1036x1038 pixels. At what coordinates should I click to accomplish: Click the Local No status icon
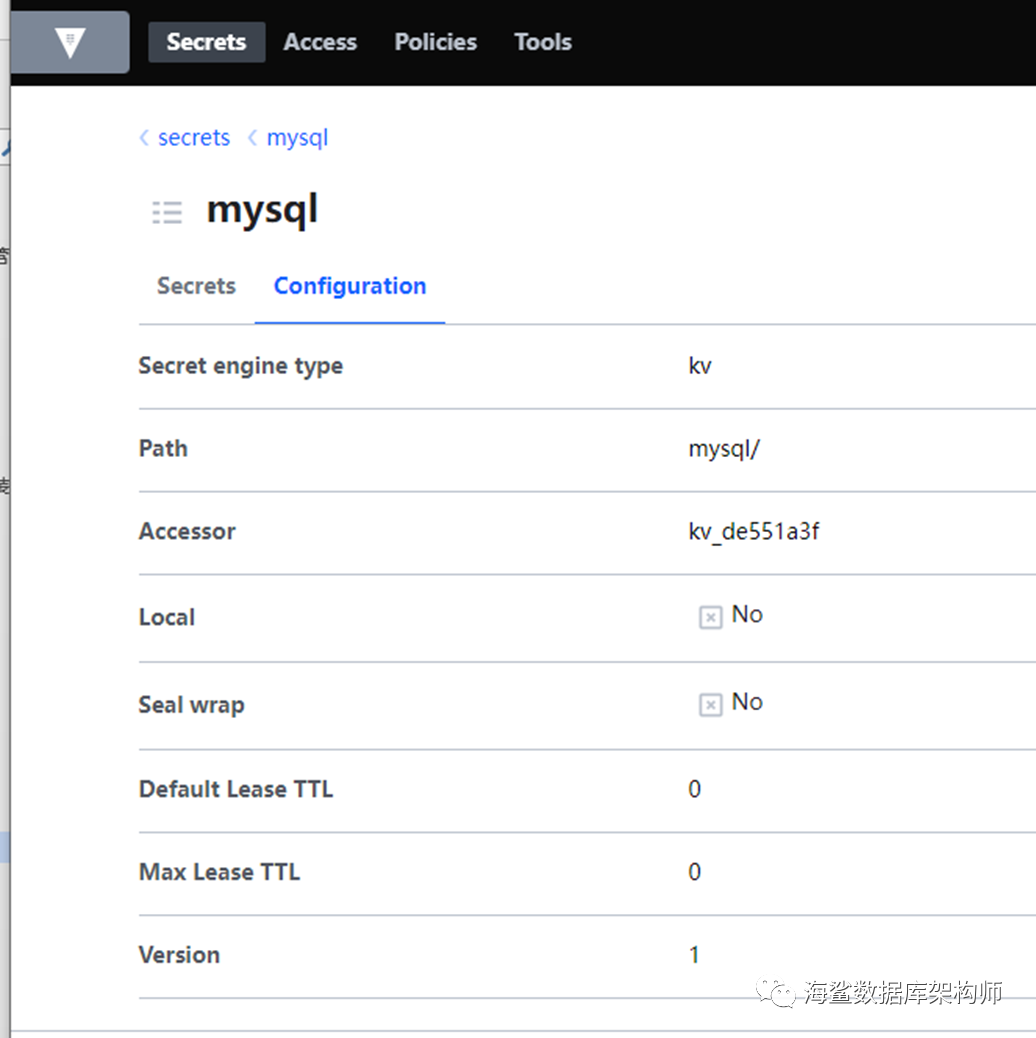click(x=710, y=617)
